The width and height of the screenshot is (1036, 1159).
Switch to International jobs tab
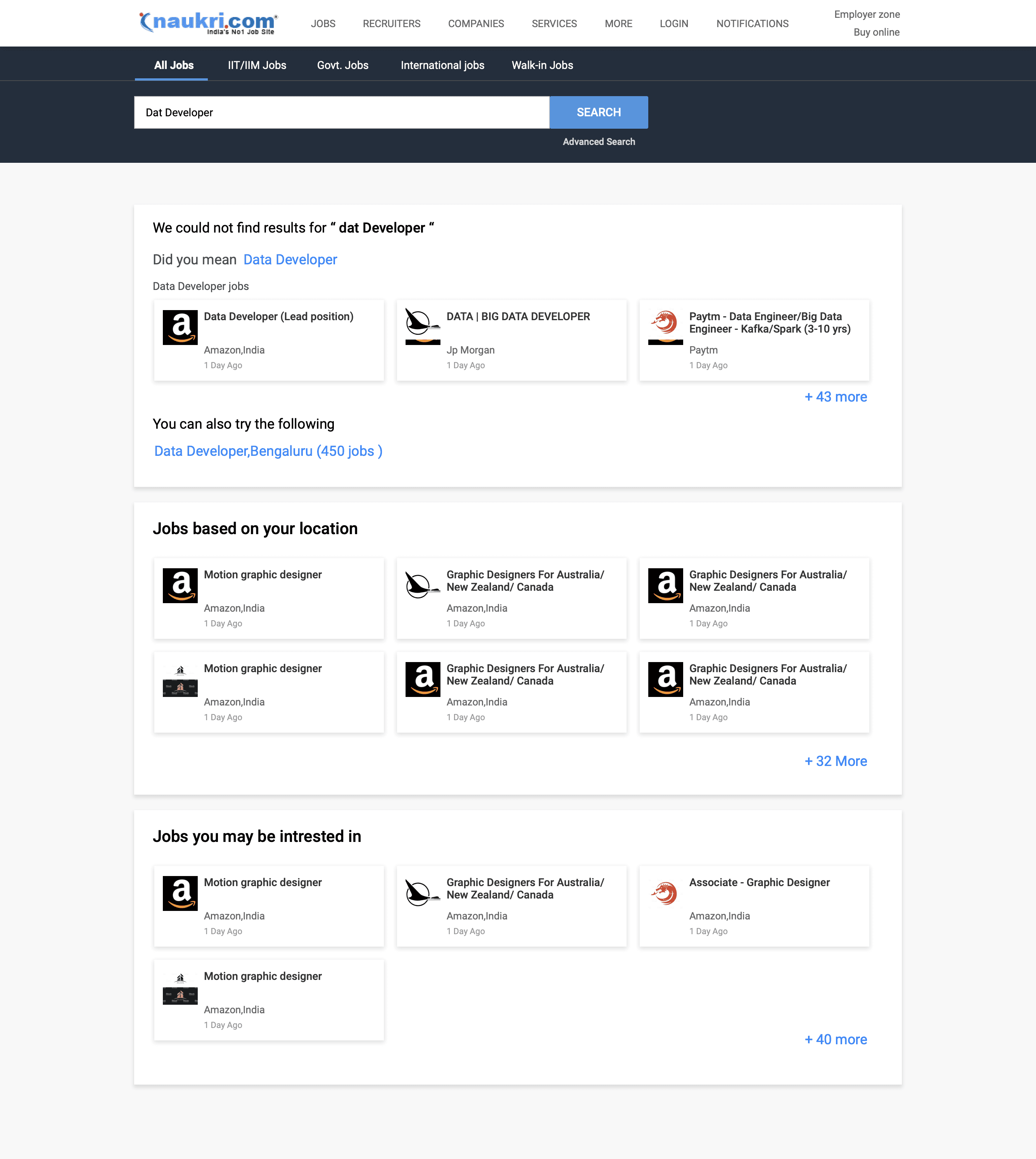coord(442,66)
